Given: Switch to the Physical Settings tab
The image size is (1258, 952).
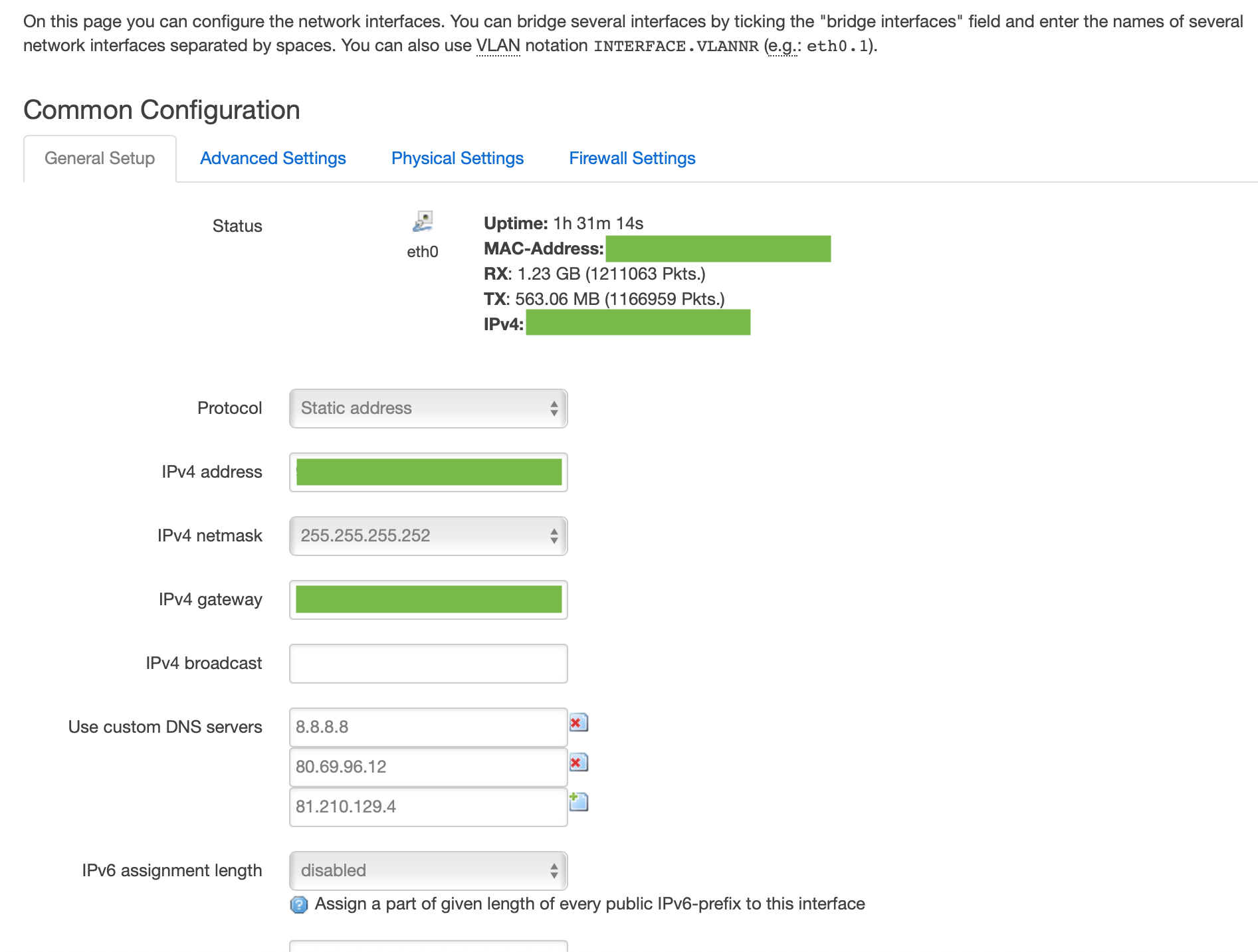Looking at the screenshot, I should [457, 158].
